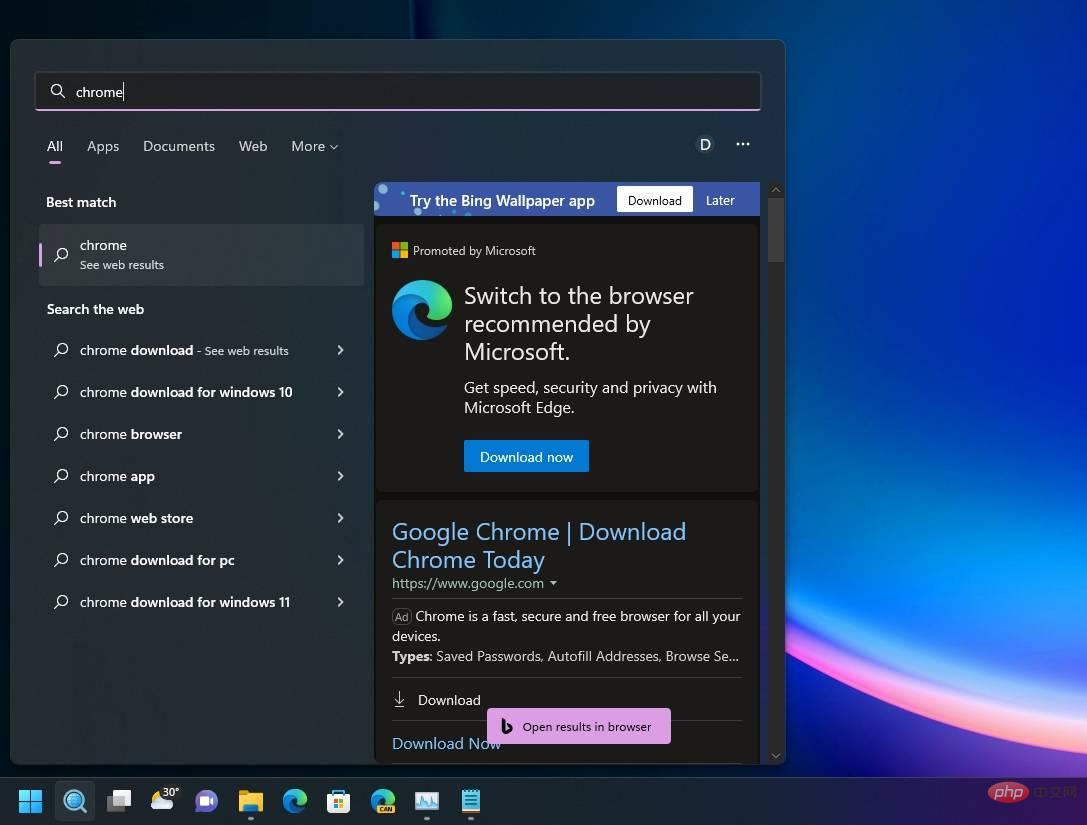Dismiss Bing Wallpaper promo with Later
This screenshot has width=1087, height=825.
click(x=720, y=200)
